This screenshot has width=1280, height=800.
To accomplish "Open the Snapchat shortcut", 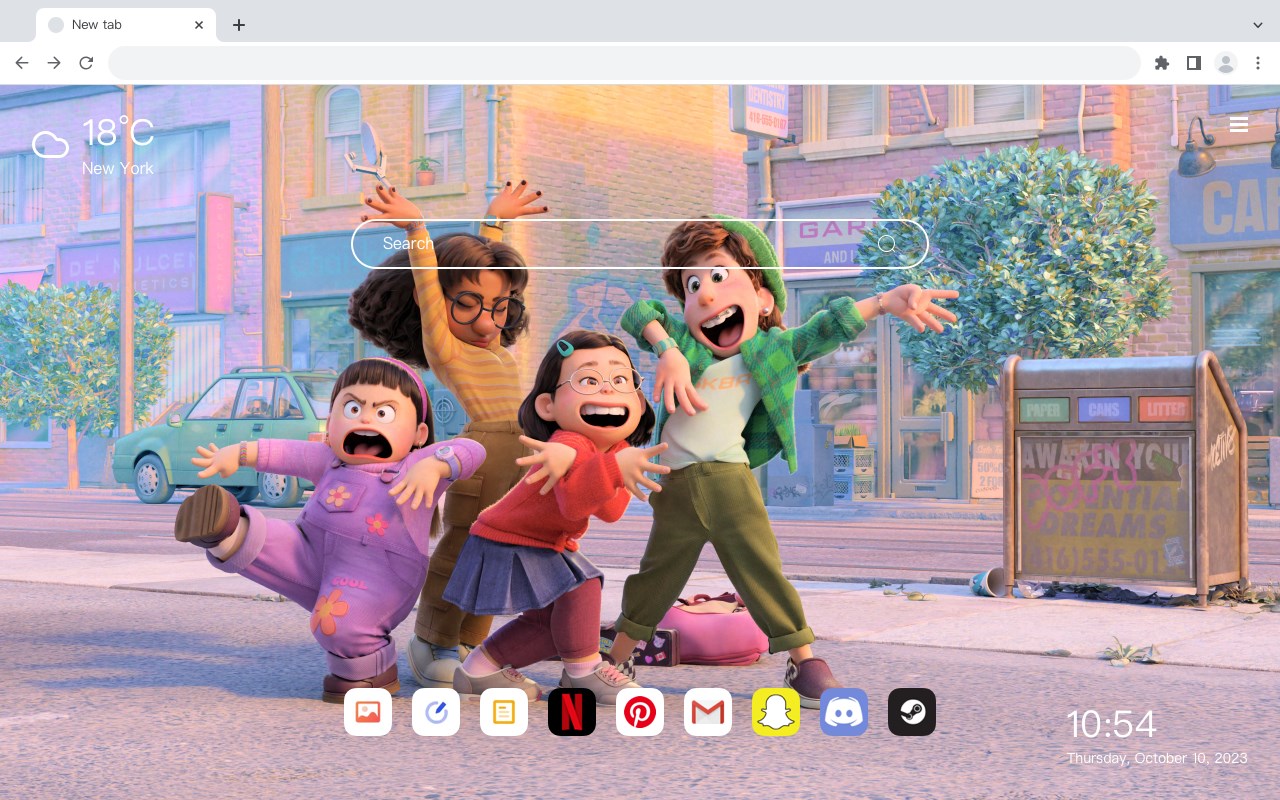I will (x=776, y=712).
